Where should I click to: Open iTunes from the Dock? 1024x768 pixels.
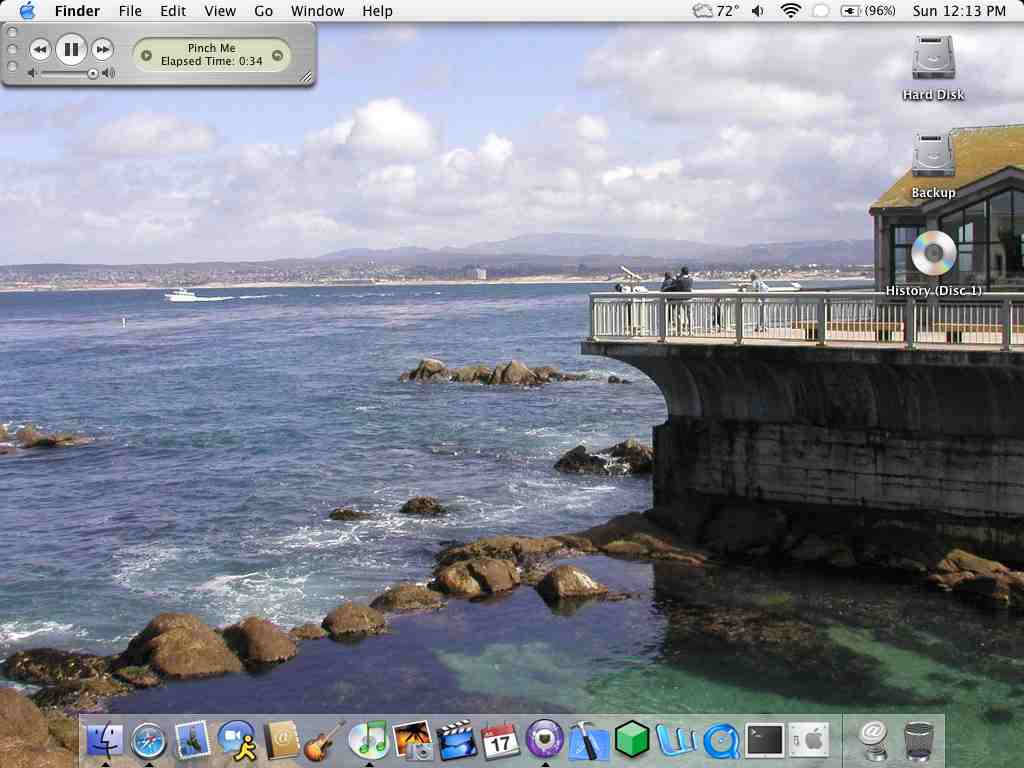[x=369, y=741]
